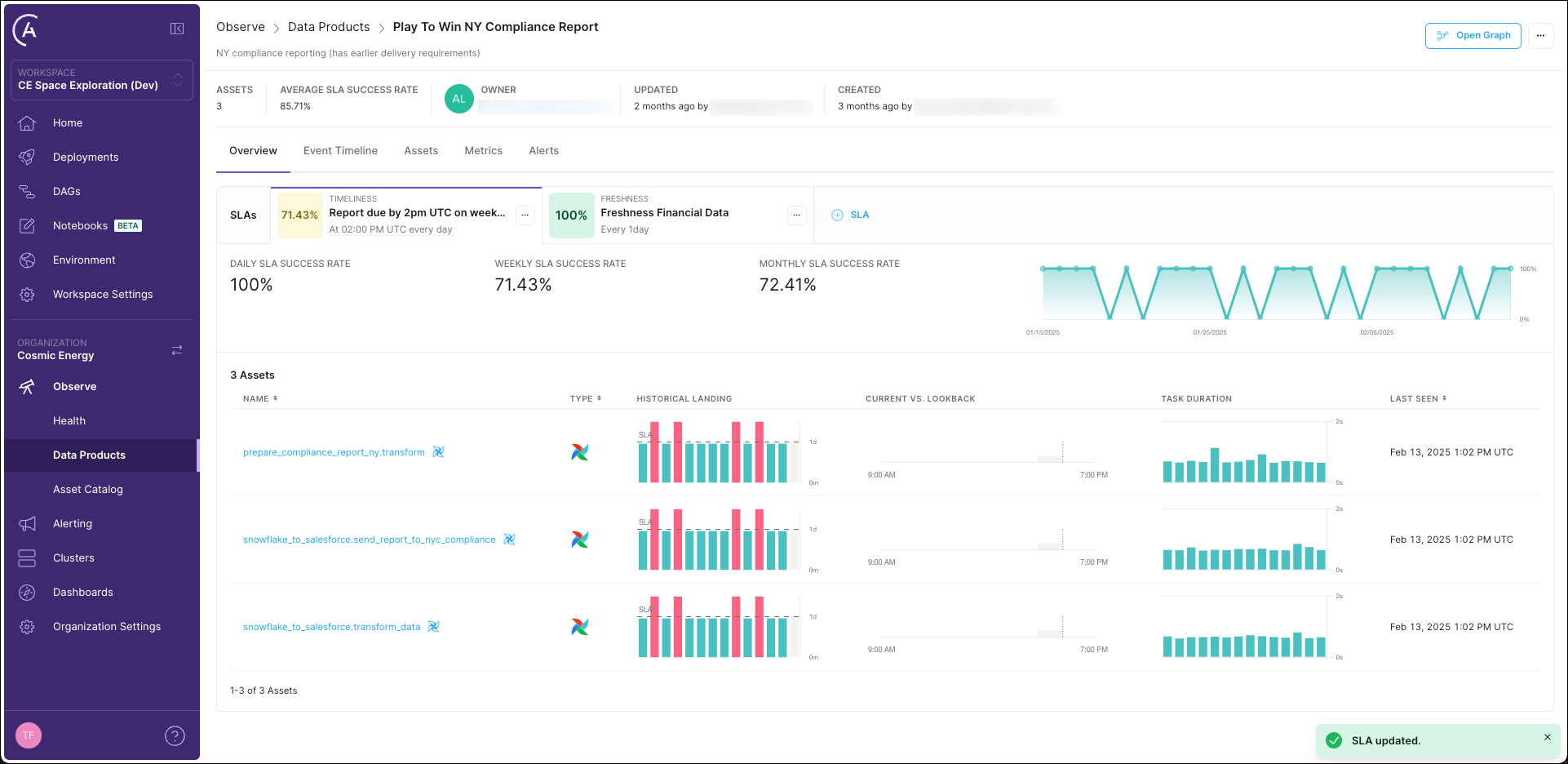Open lineage icon next to prepare_compliance_report_ny.transform

coord(438,452)
